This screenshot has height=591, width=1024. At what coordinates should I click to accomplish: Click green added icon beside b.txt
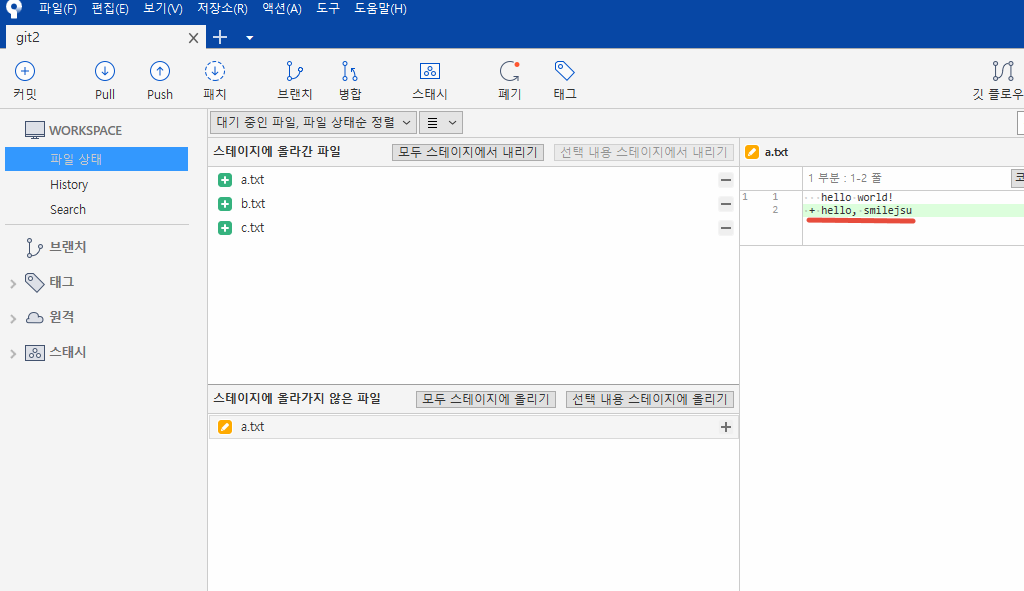[225, 204]
